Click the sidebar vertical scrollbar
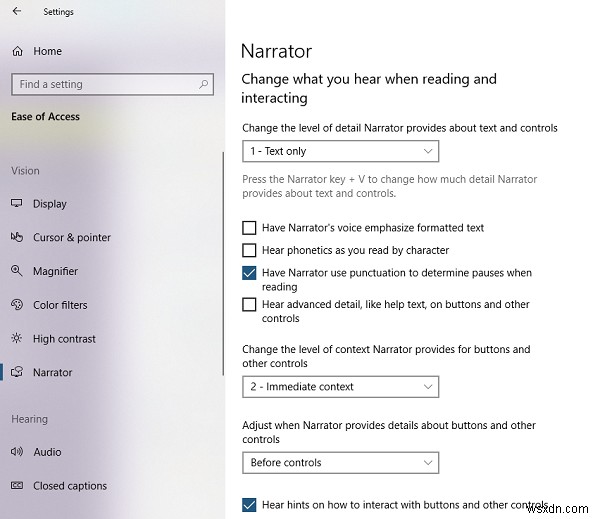 pos(223,263)
